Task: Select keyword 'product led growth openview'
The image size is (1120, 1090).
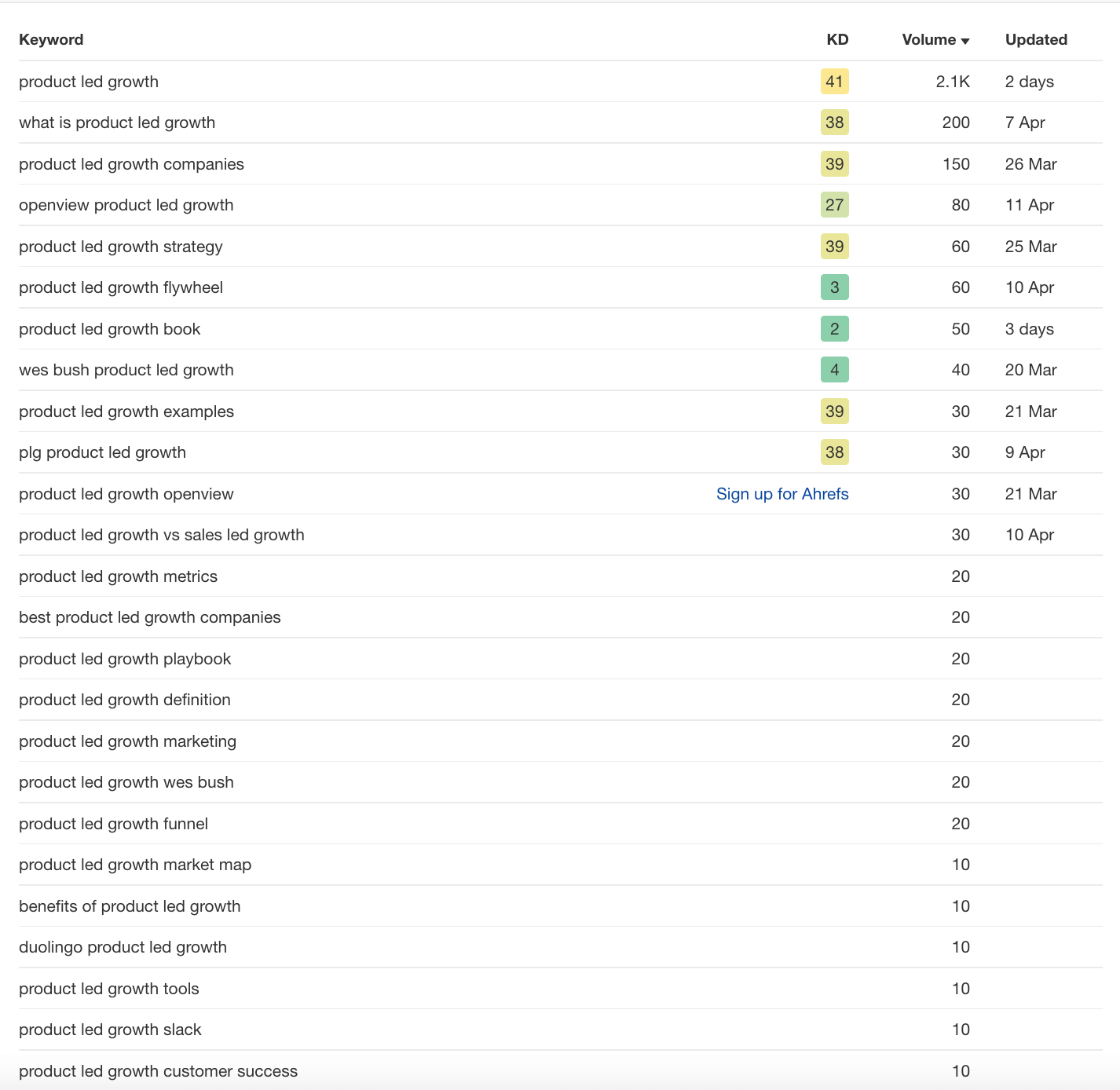Action: (x=126, y=494)
